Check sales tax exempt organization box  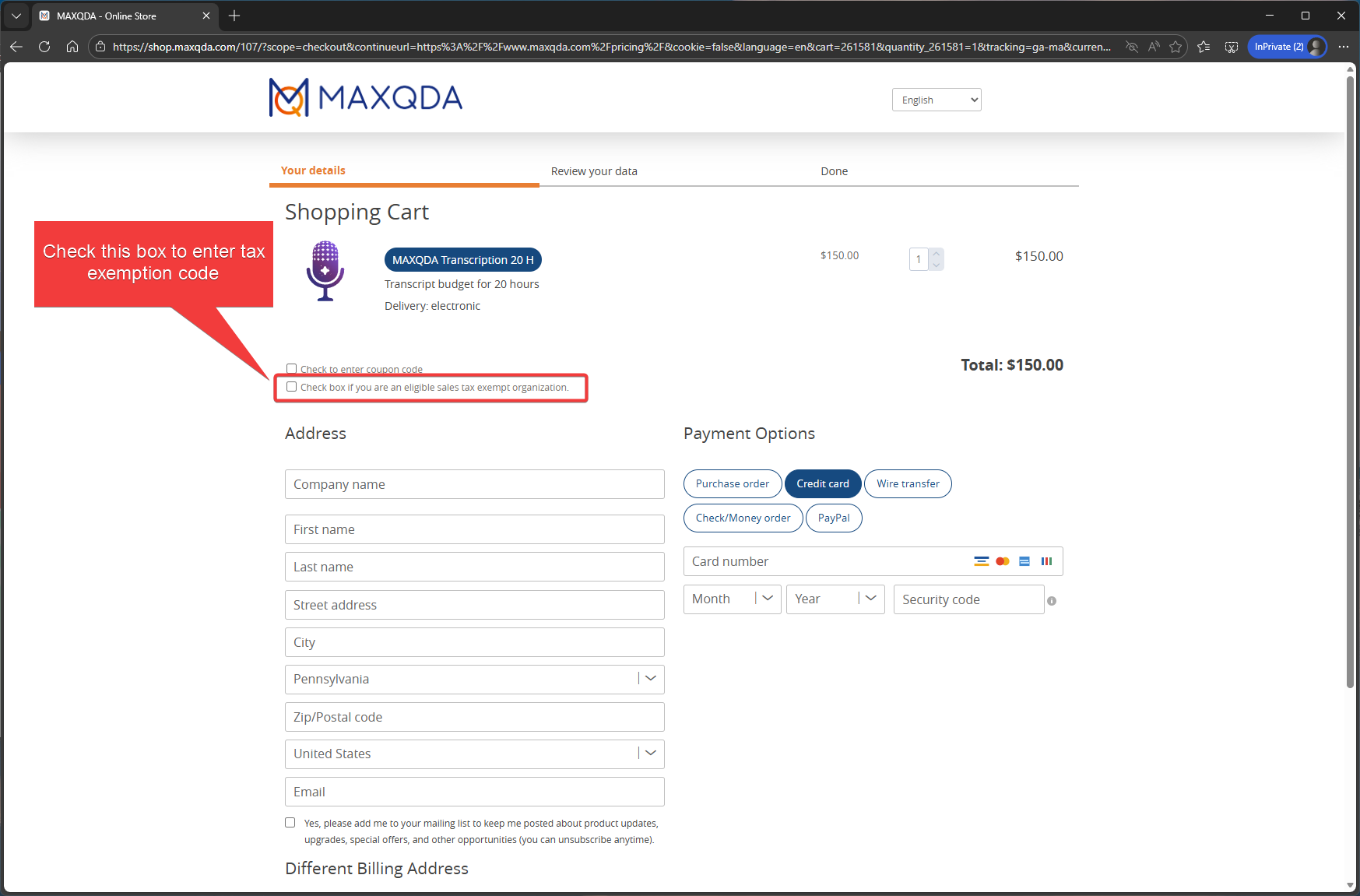[291, 387]
